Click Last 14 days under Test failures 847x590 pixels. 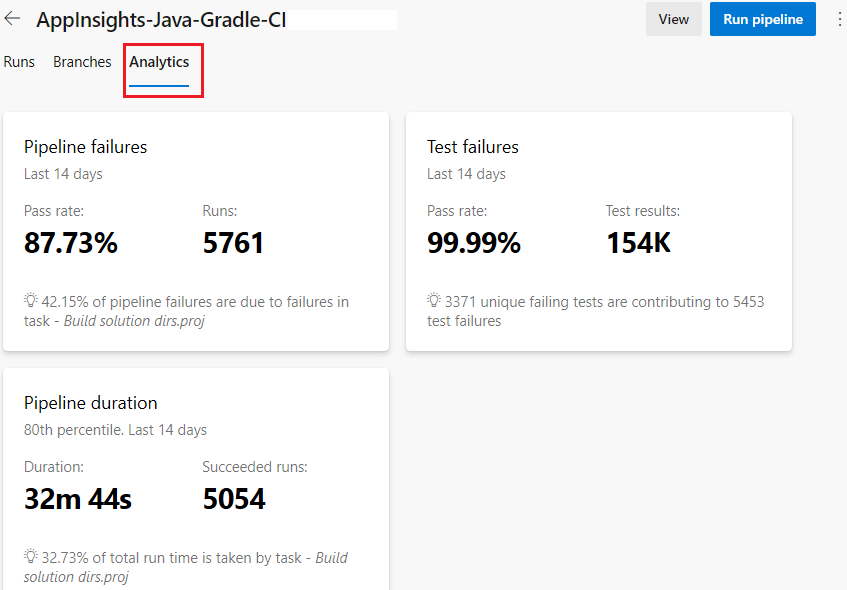click(466, 174)
